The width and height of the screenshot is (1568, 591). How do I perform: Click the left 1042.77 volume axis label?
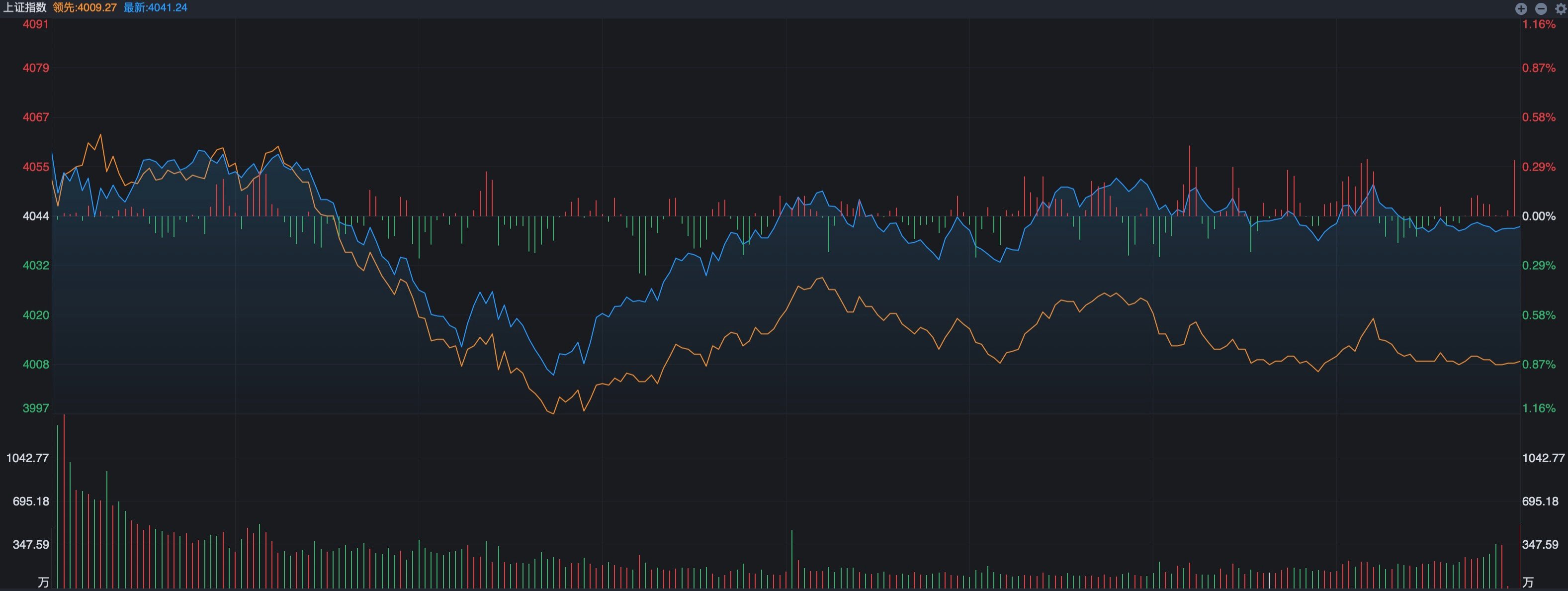pos(27,458)
